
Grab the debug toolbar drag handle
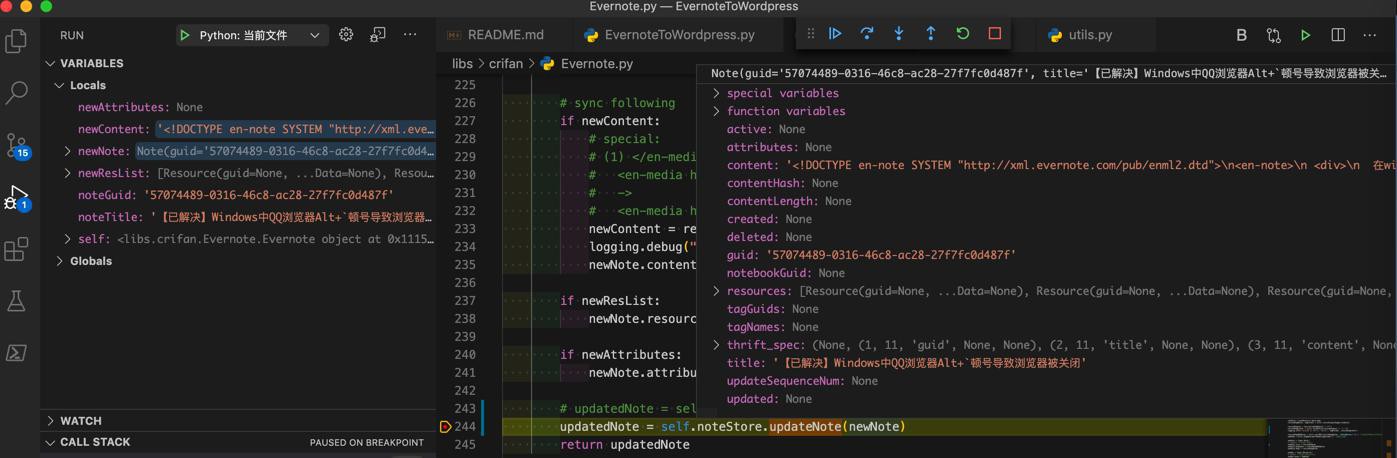click(x=810, y=33)
